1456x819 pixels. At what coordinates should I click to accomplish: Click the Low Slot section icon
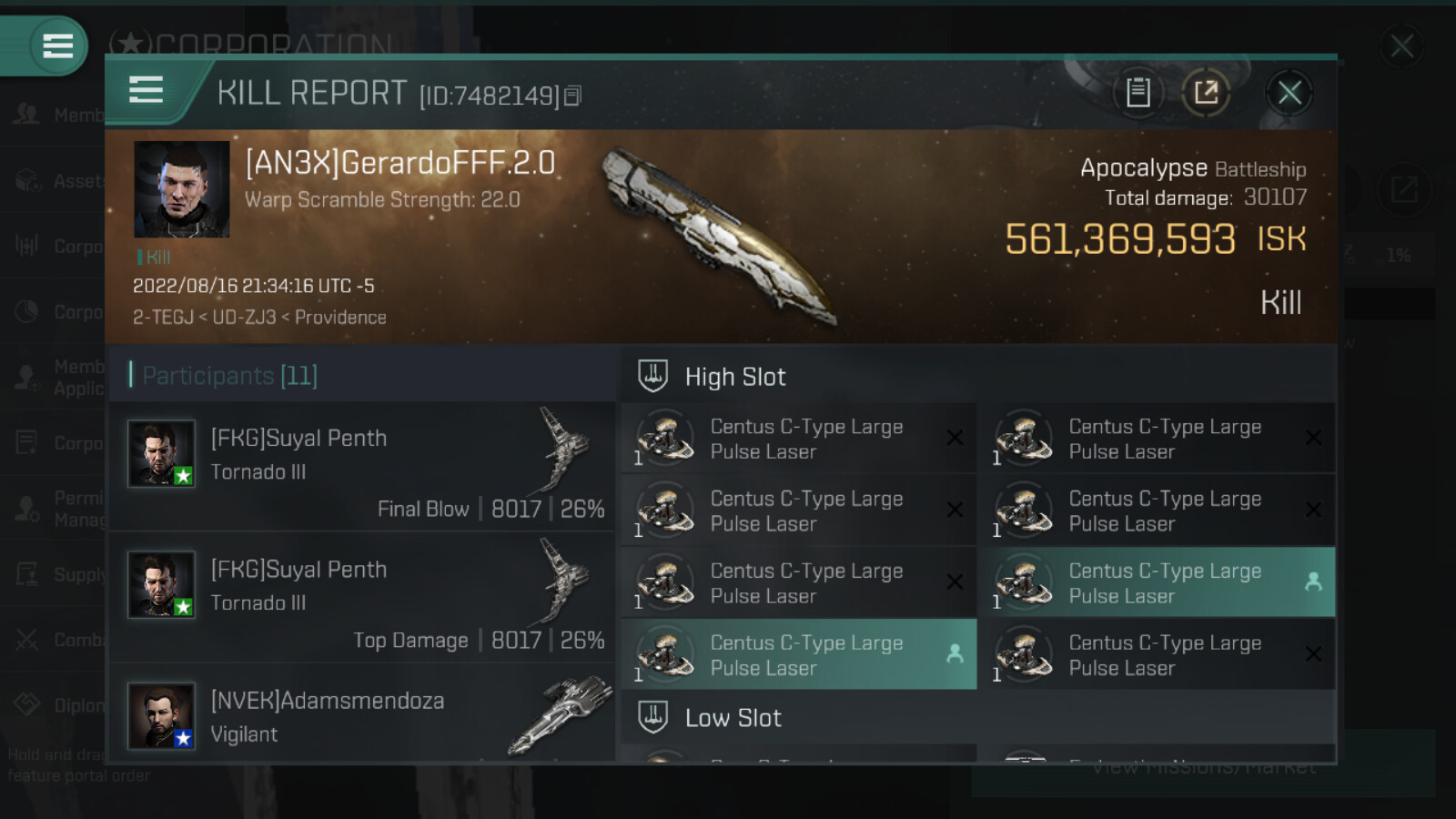pos(652,717)
